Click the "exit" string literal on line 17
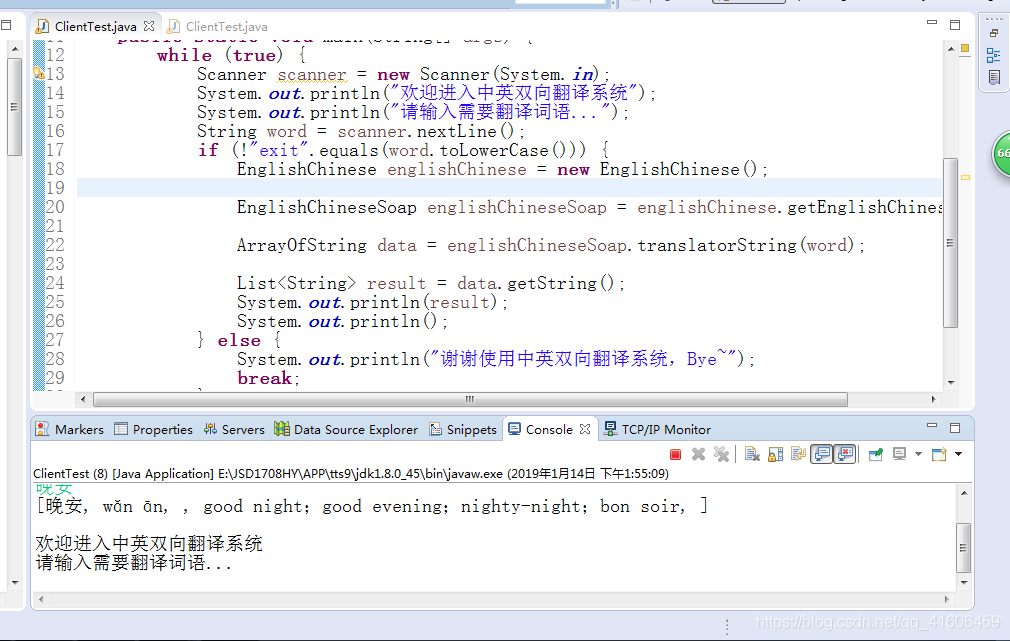Viewport: 1010px width, 641px height. [279, 151]
